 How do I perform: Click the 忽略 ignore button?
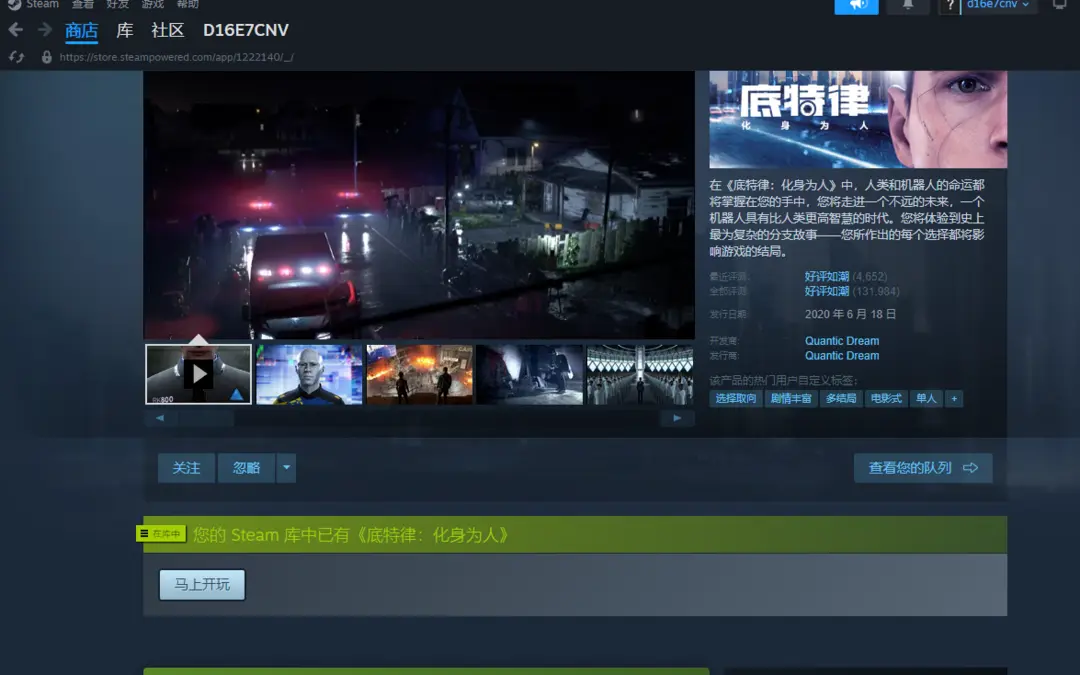tap(247, 468)
